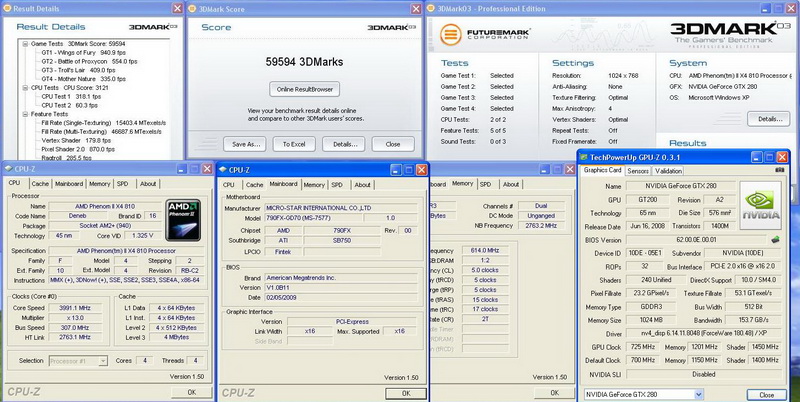Switch to Sensors tab in GPU-Z
Viewport: 800px width, 402px height.
[x=638, y=171]
